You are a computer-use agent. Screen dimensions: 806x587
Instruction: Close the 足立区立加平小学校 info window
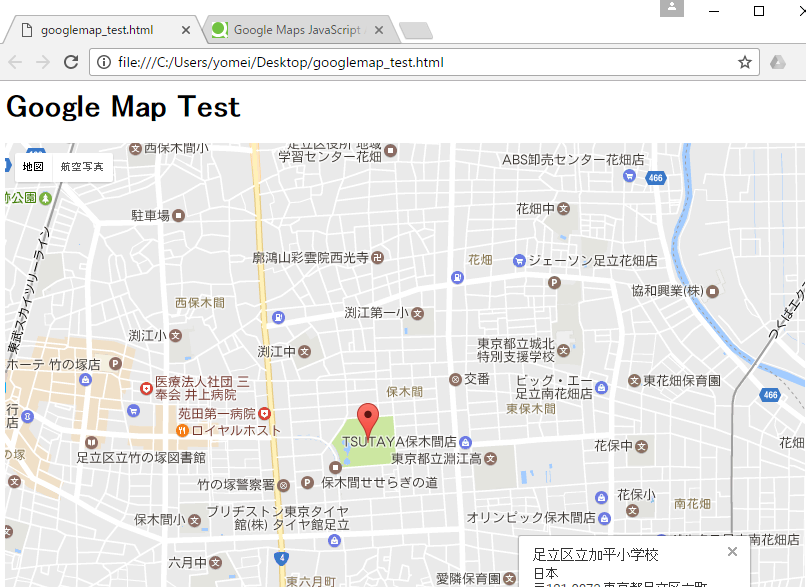point(732,552)
